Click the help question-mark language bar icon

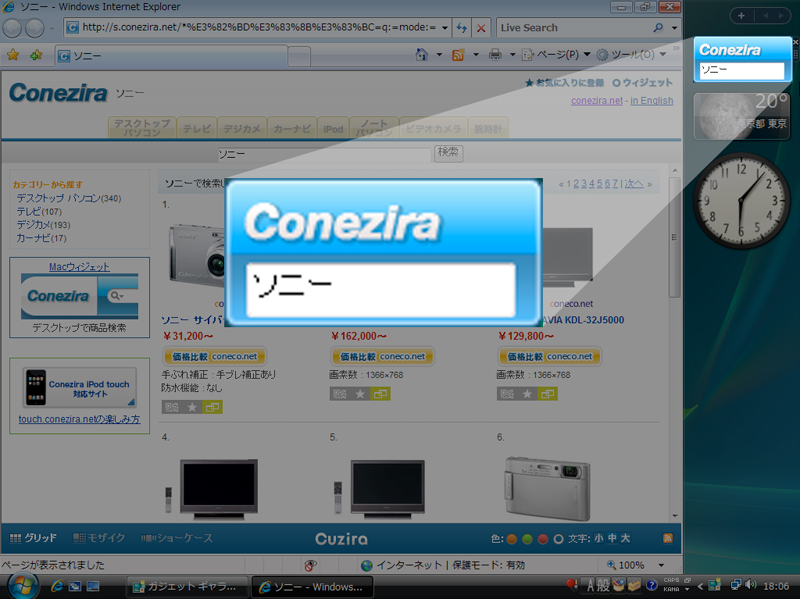(x=651, y=585)
